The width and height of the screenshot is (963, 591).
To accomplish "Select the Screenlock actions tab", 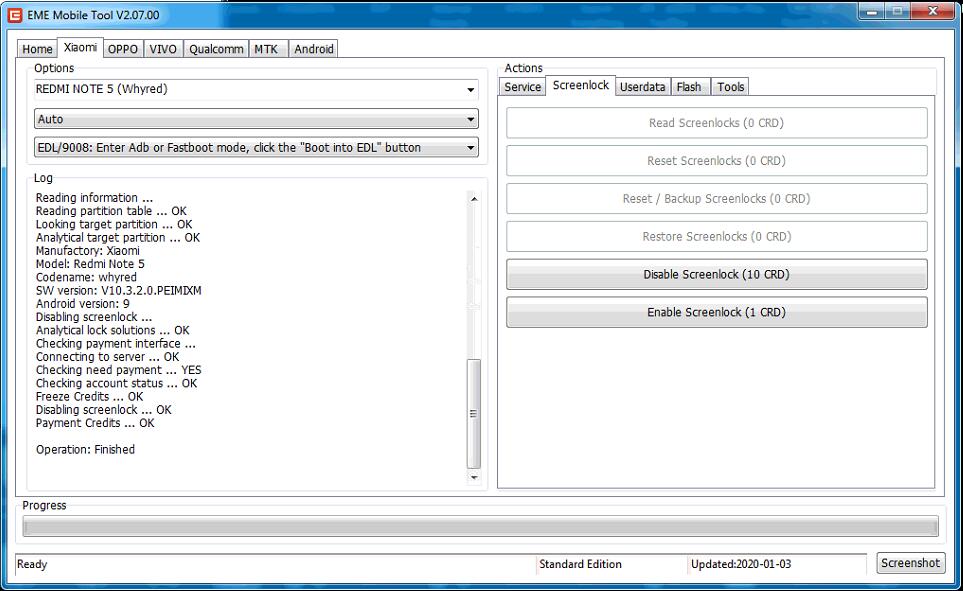I will 580,85.
